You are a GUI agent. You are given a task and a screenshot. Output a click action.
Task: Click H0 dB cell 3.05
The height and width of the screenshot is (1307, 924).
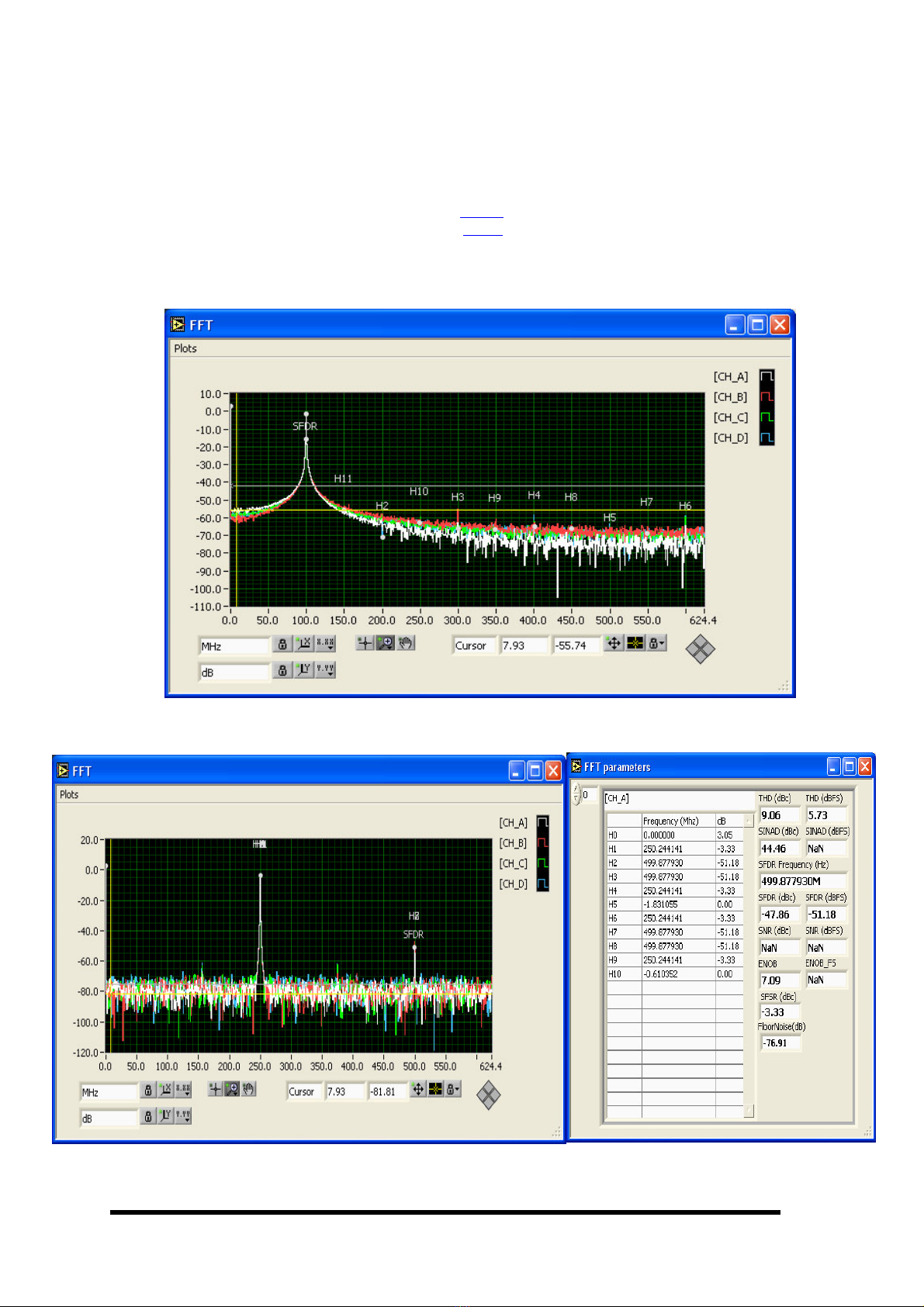(729, 835)
